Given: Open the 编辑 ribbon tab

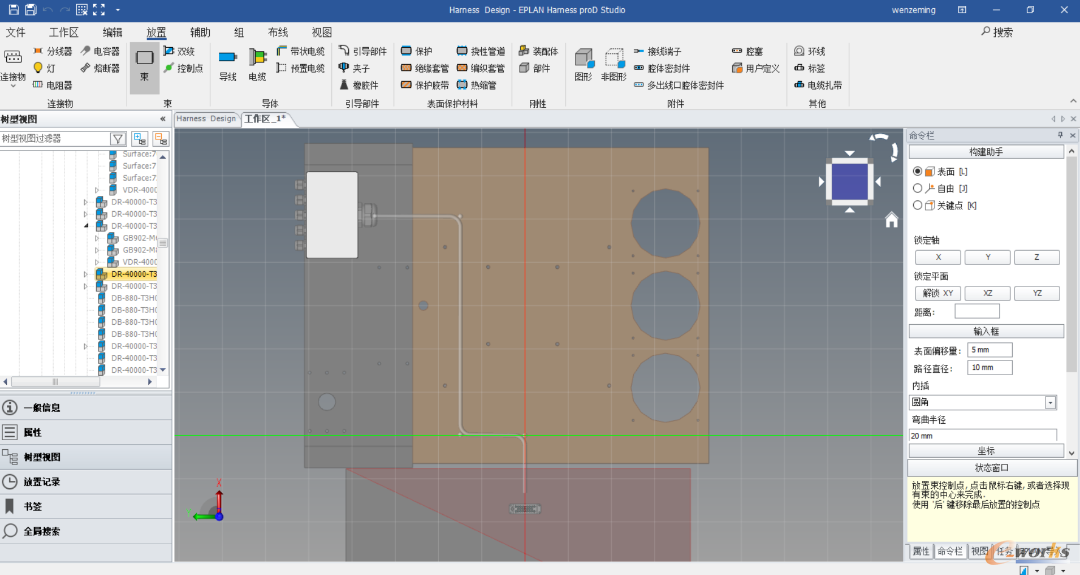Looking at the screenshot, I should point(112,32).
